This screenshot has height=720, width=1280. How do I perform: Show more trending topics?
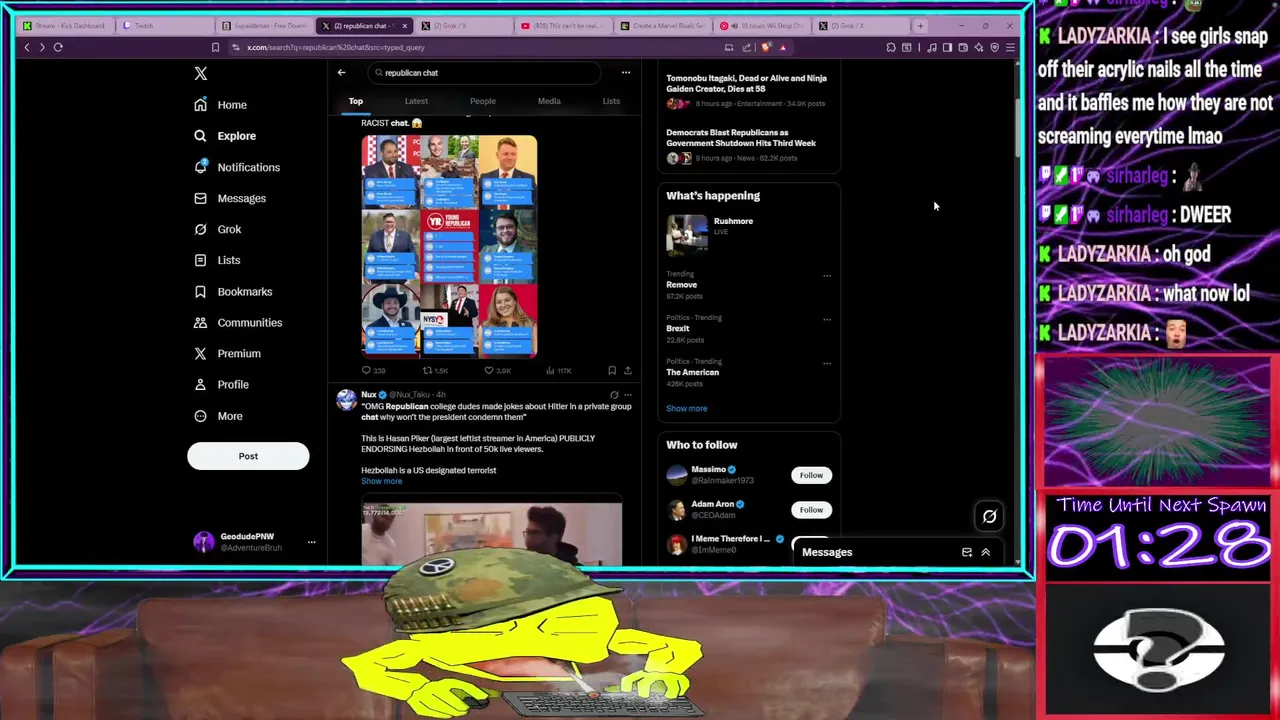(686, 408)
